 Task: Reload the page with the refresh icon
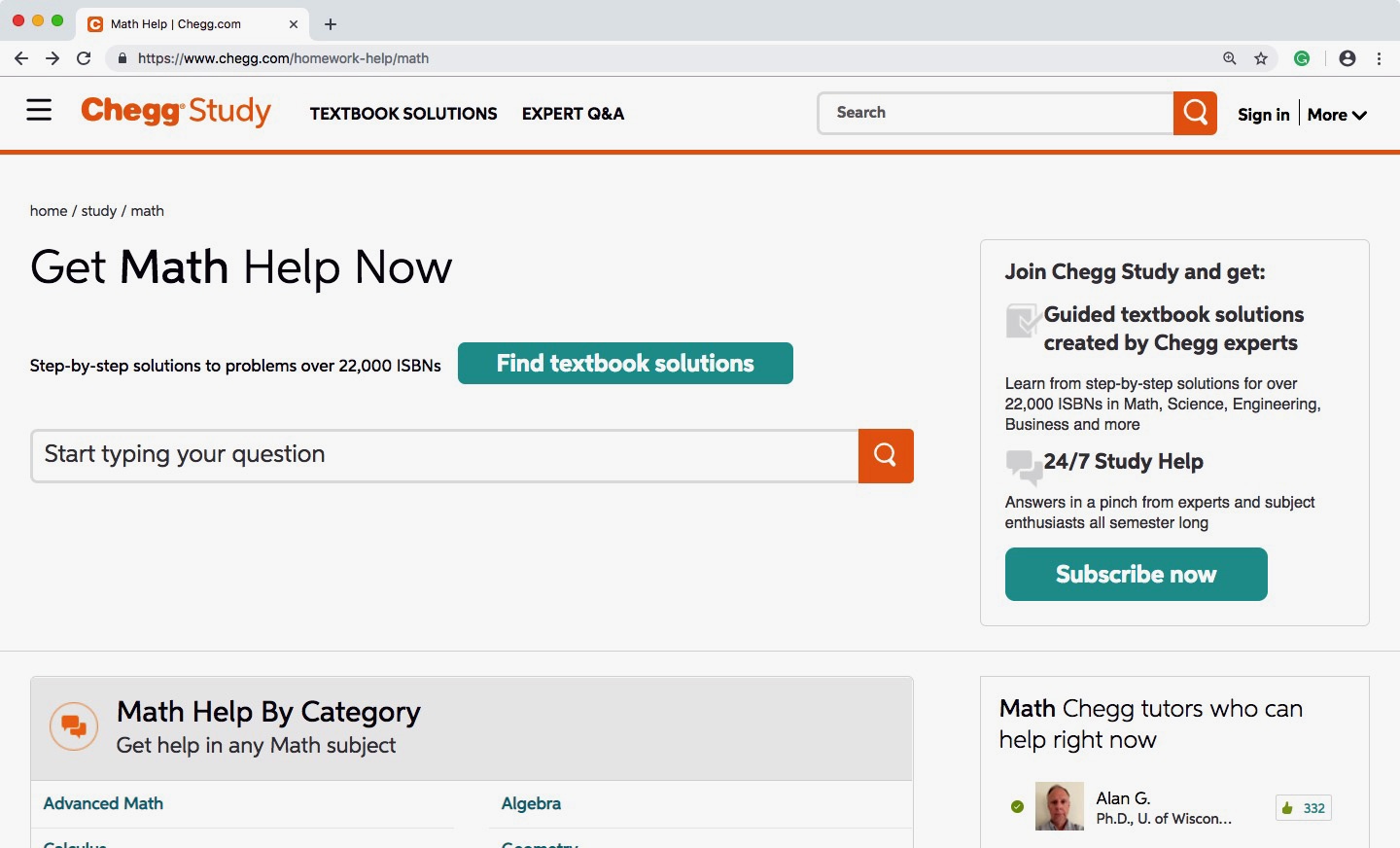[x=84, y=58]
